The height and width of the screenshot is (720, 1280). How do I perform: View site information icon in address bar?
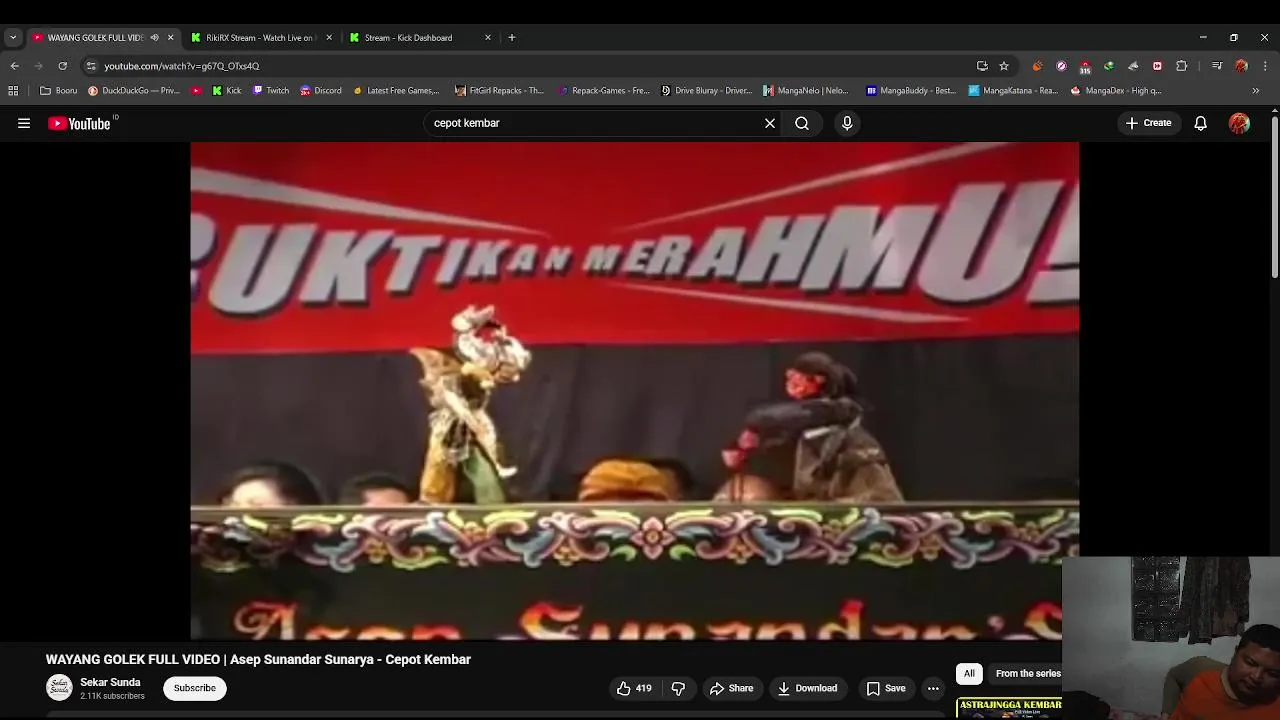pyautogui.click(x=91, y=66)
